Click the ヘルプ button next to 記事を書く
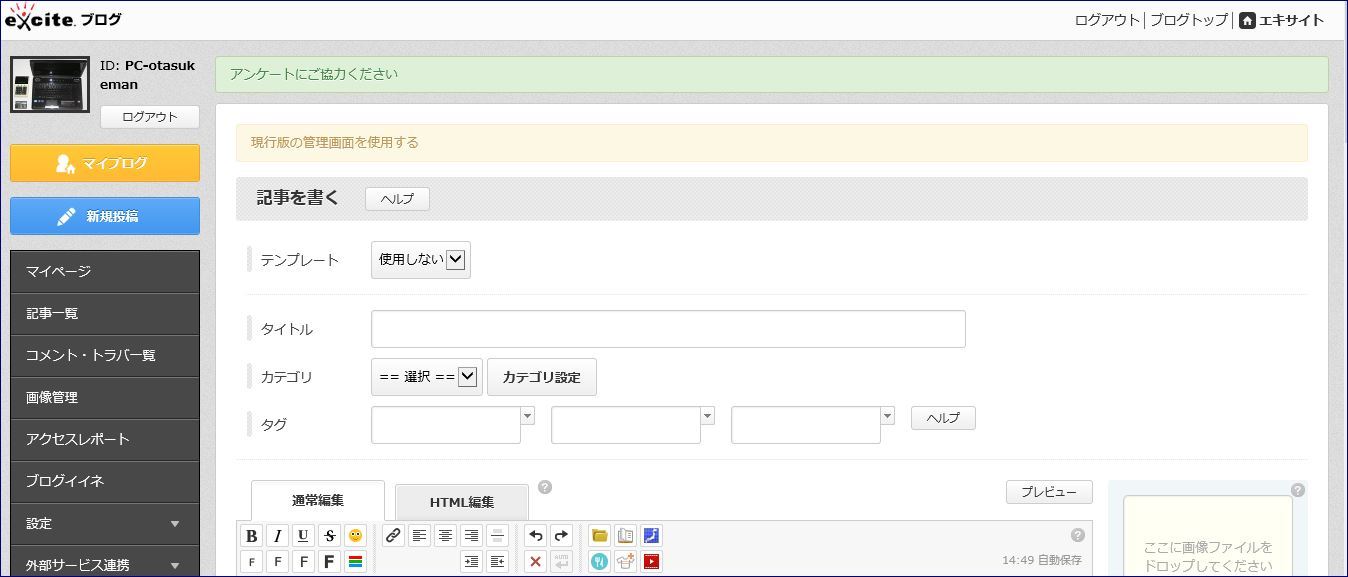This screenshot has width=1348, height=577. (397, 199)
